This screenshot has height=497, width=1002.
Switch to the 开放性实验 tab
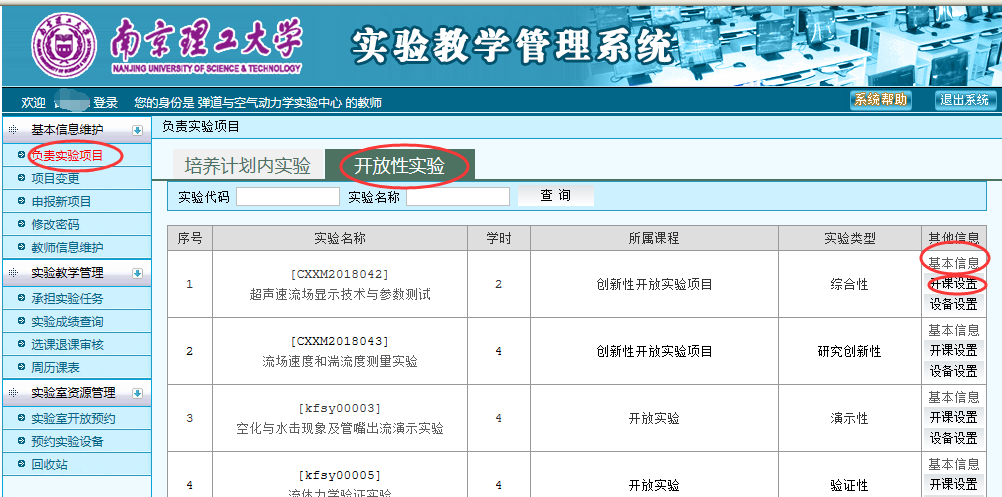coord(399,166)
